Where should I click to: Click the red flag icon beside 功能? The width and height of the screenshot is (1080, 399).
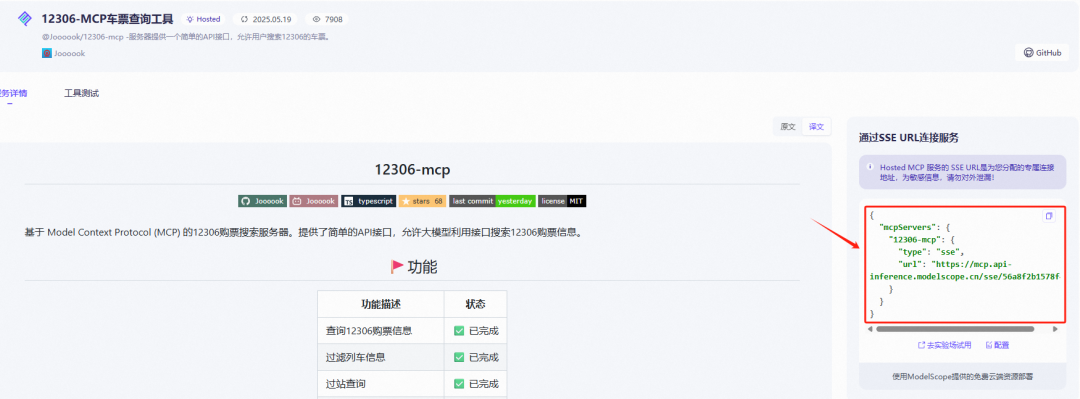397,267
